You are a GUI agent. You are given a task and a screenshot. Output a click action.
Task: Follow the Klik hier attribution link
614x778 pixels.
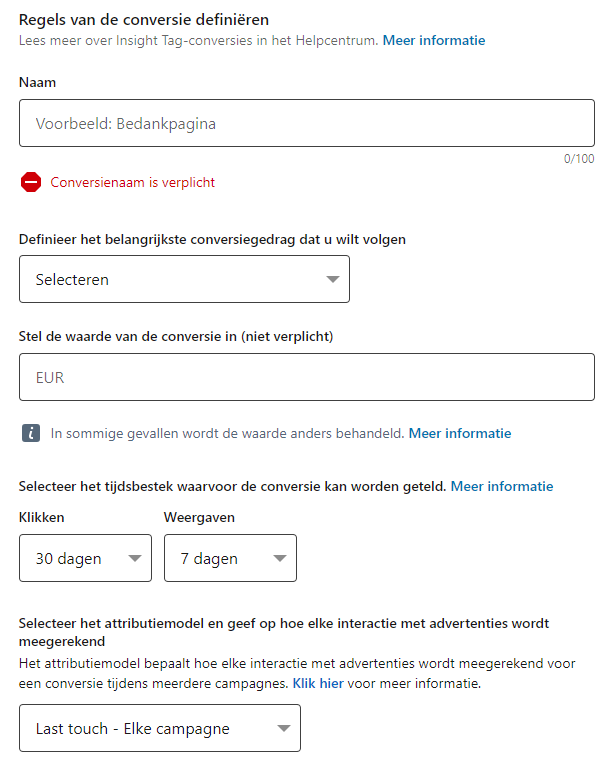pos(316,683)
